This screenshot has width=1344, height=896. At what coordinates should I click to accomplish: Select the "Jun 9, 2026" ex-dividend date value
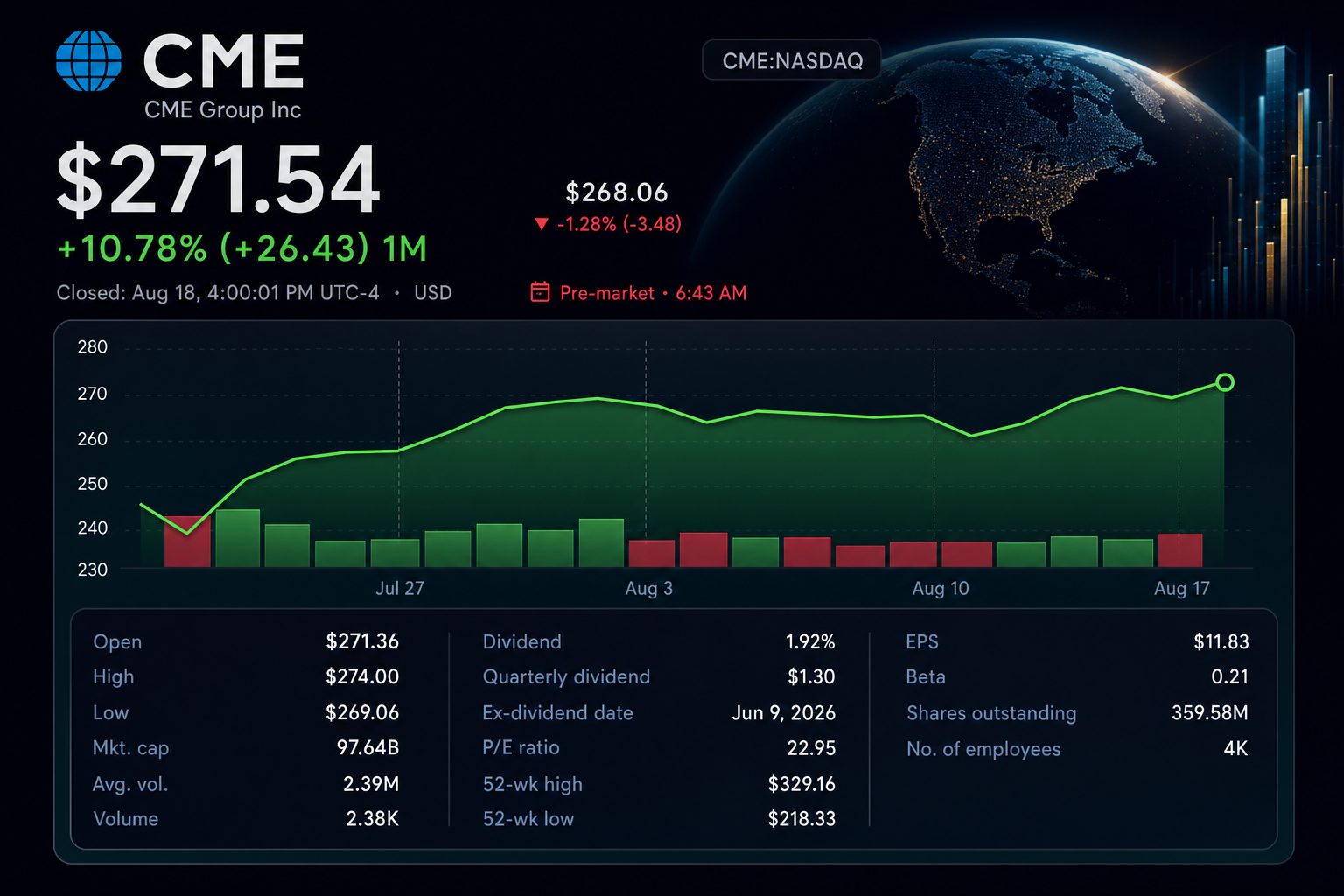click(784, 713)
